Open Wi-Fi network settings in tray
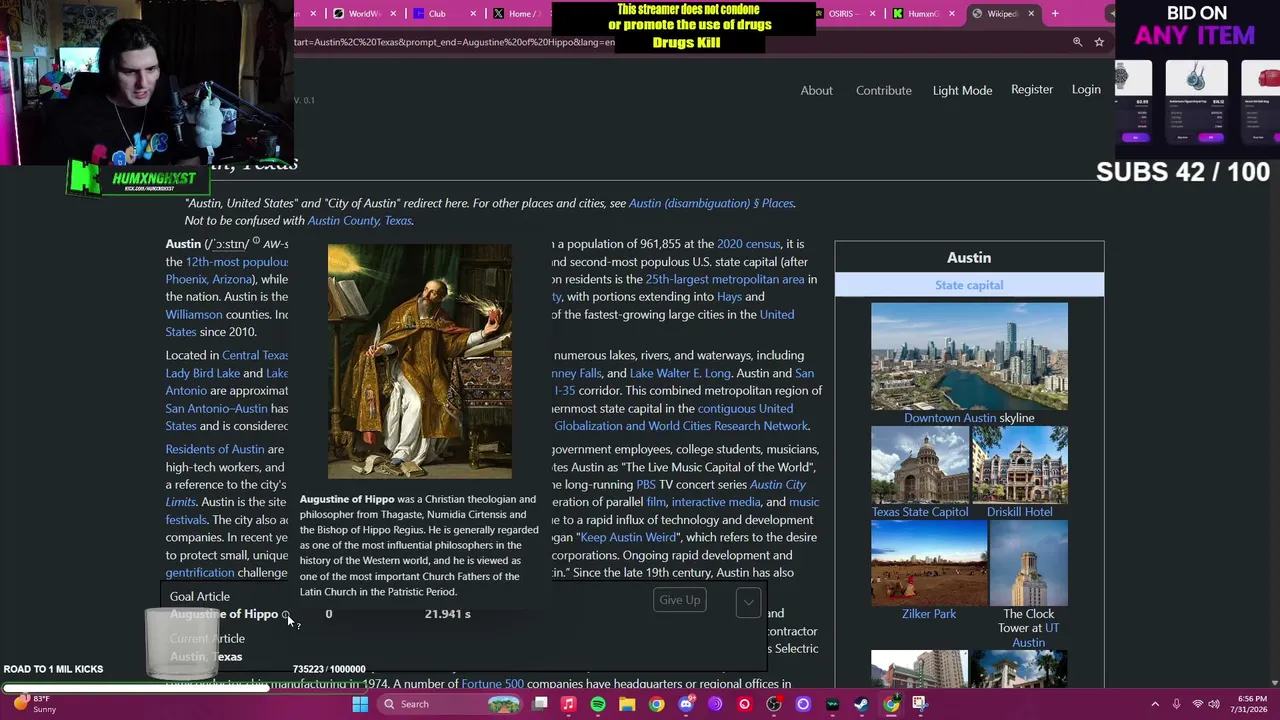The height and width of the screenshot is (720, 1280). [1197, 704]
